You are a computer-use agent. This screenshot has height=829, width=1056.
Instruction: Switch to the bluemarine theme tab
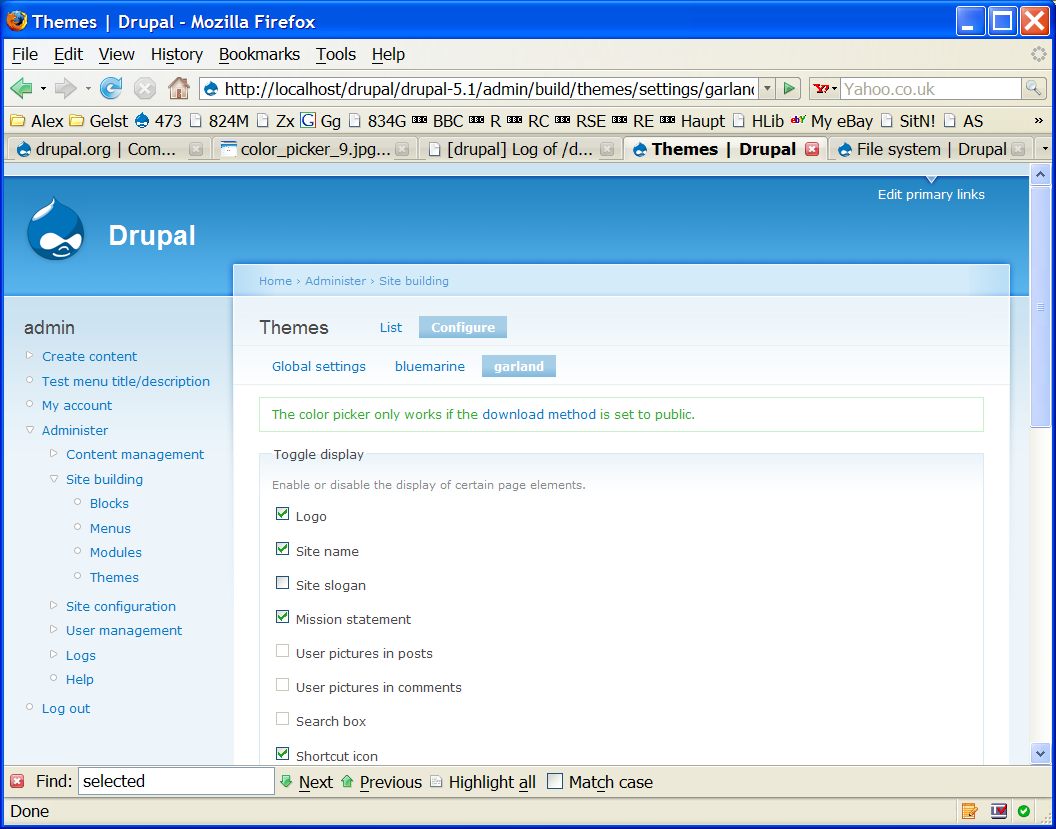(429, 366)
